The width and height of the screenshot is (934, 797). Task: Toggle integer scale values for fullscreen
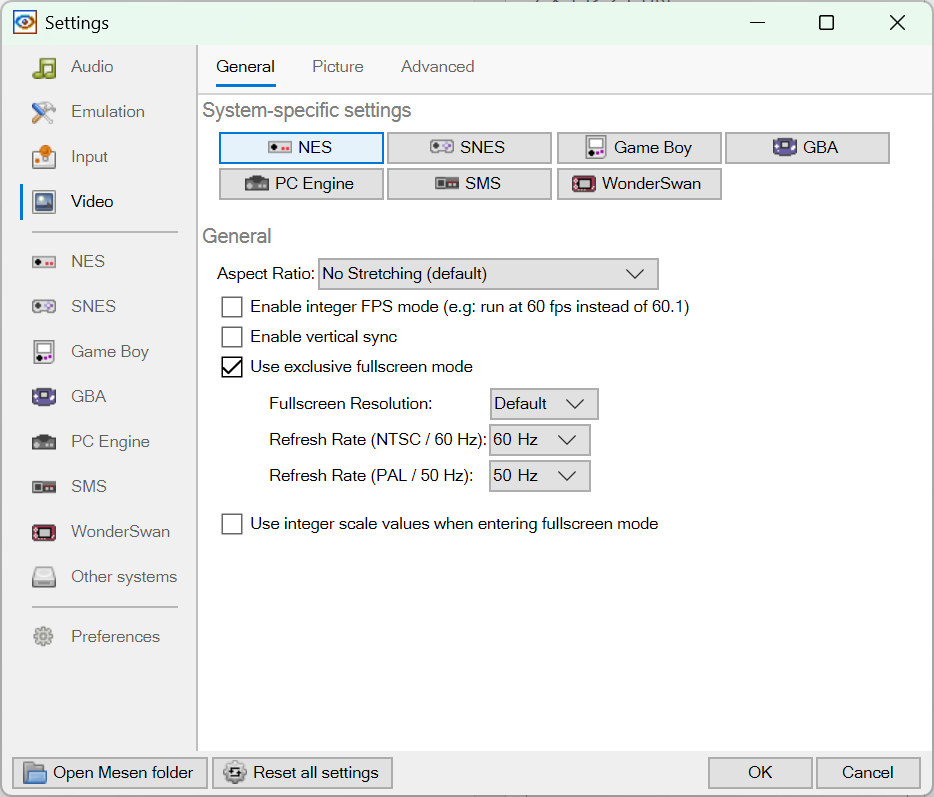point(232,524)
